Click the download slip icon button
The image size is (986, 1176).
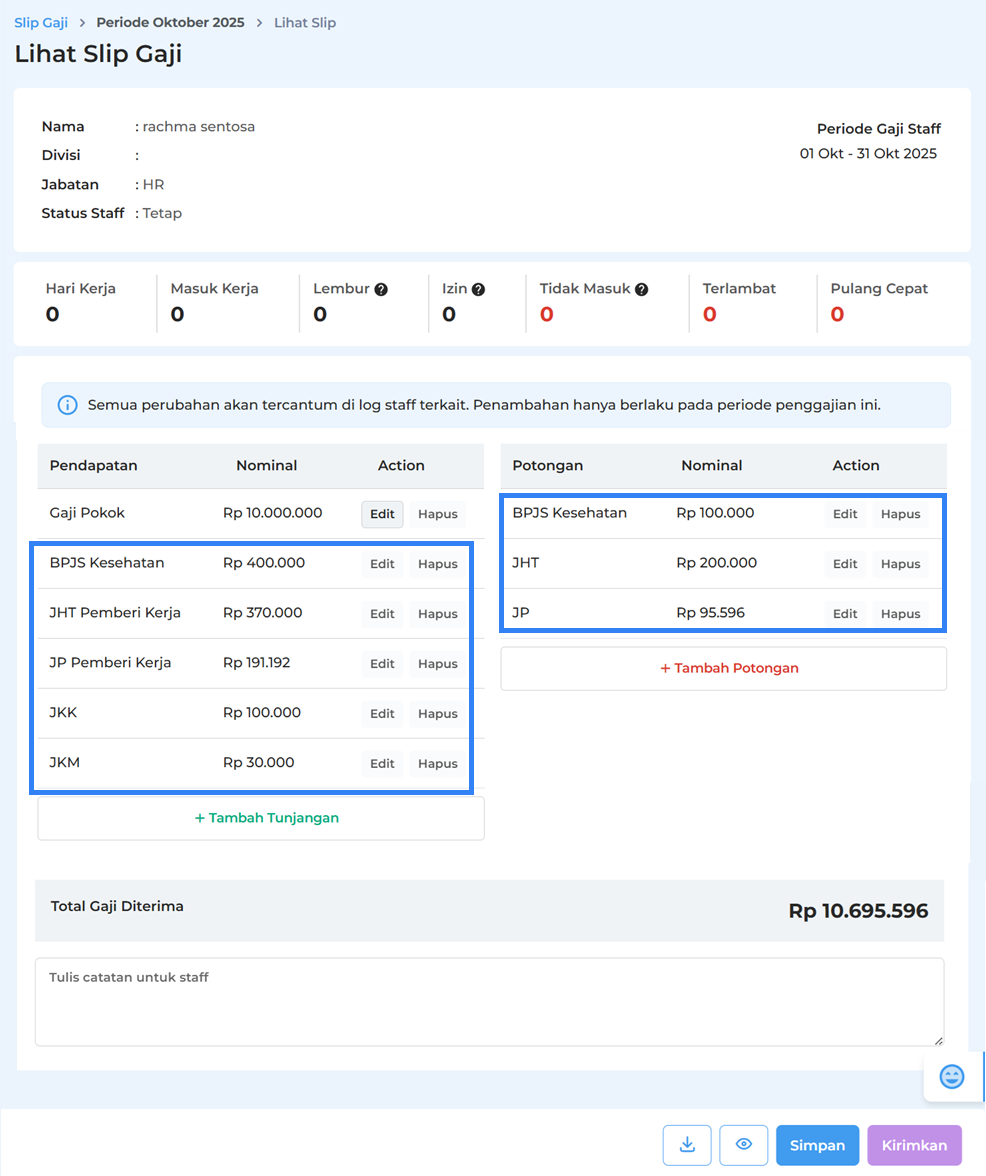click(x=687, y=1145)
